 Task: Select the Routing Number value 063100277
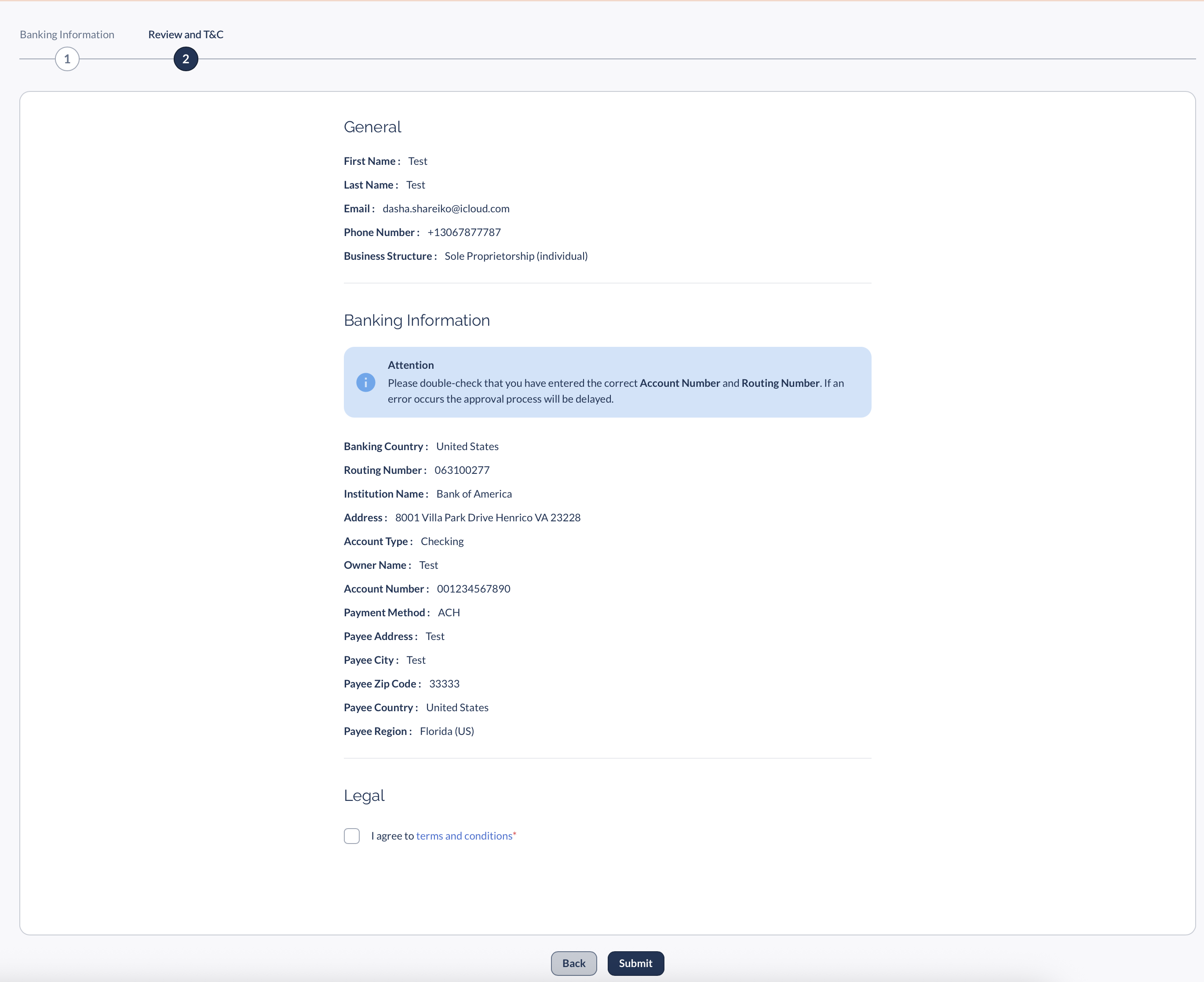(462, 470)
